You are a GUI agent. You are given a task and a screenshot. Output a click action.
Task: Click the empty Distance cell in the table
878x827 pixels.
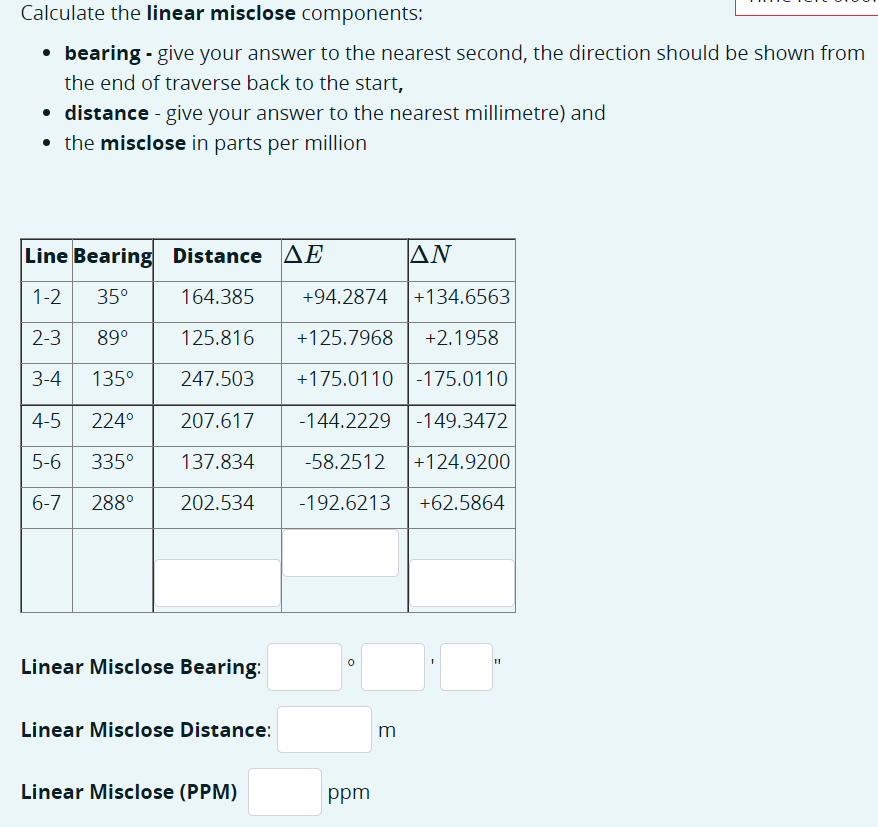[x=217, y=582]
